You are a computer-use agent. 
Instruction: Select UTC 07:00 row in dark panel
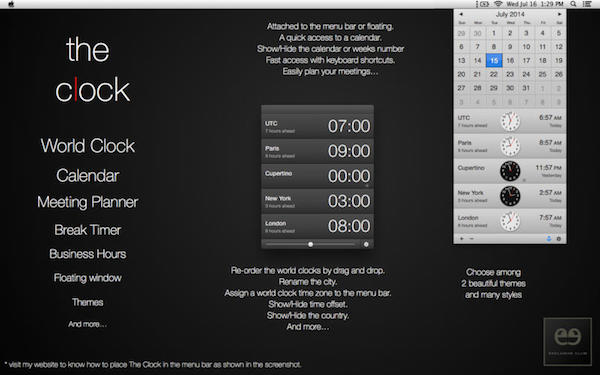pos(318,126)
